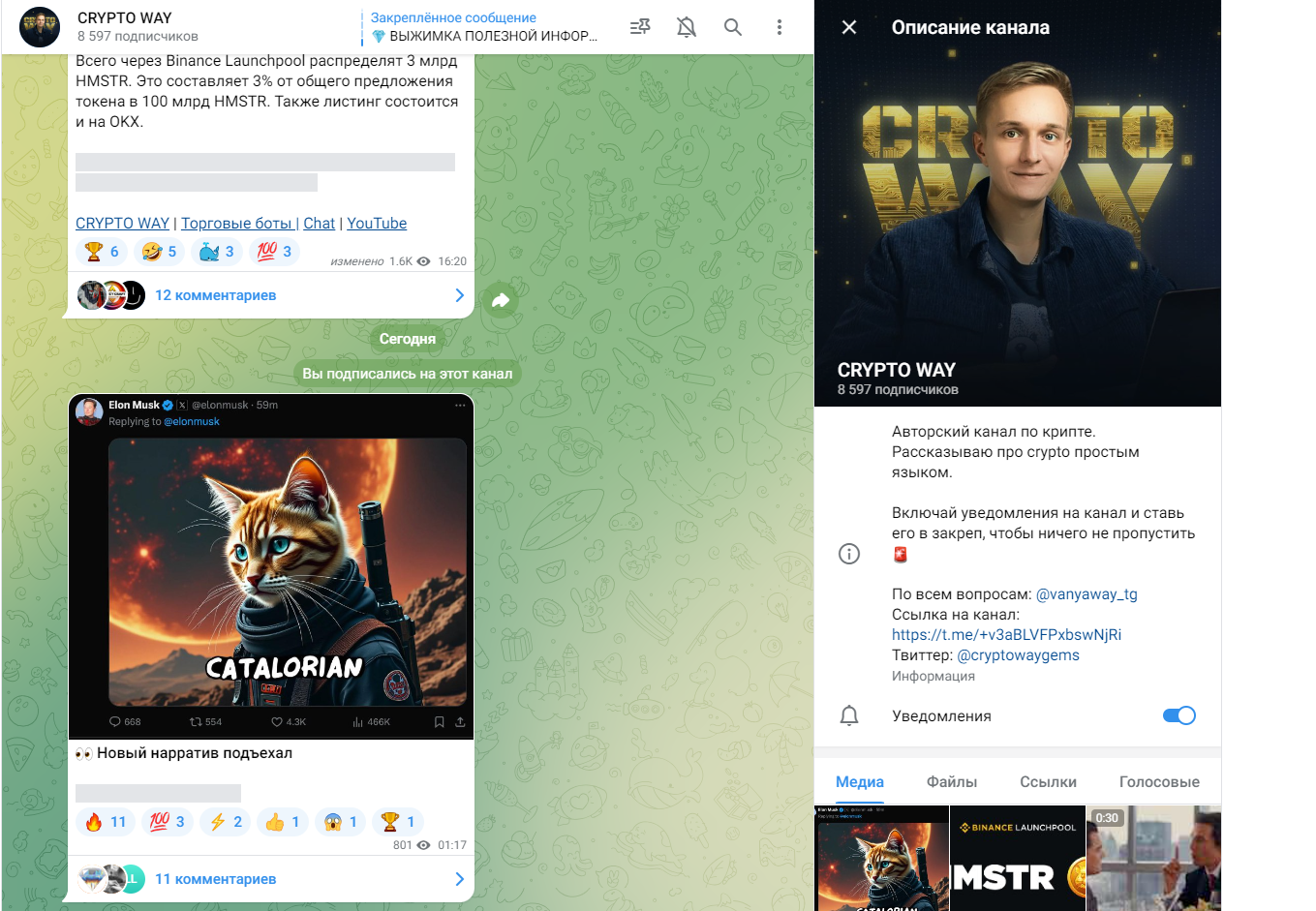Open the YouTube link in post
The height and width of the screenshot is (911, 1316).
(377, 223)
